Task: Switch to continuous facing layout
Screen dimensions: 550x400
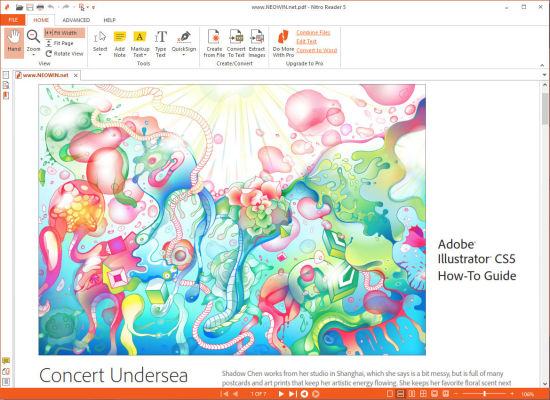Action: tap(423, 394)
